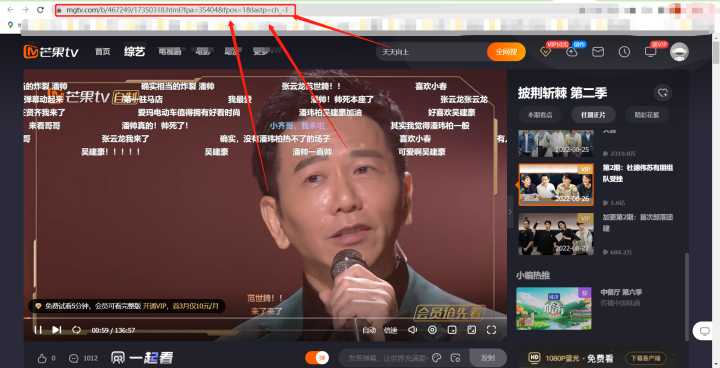Toggle the loop playback icon
The width and height of the screenshot is (720, 368).
[x=76, y=330]
